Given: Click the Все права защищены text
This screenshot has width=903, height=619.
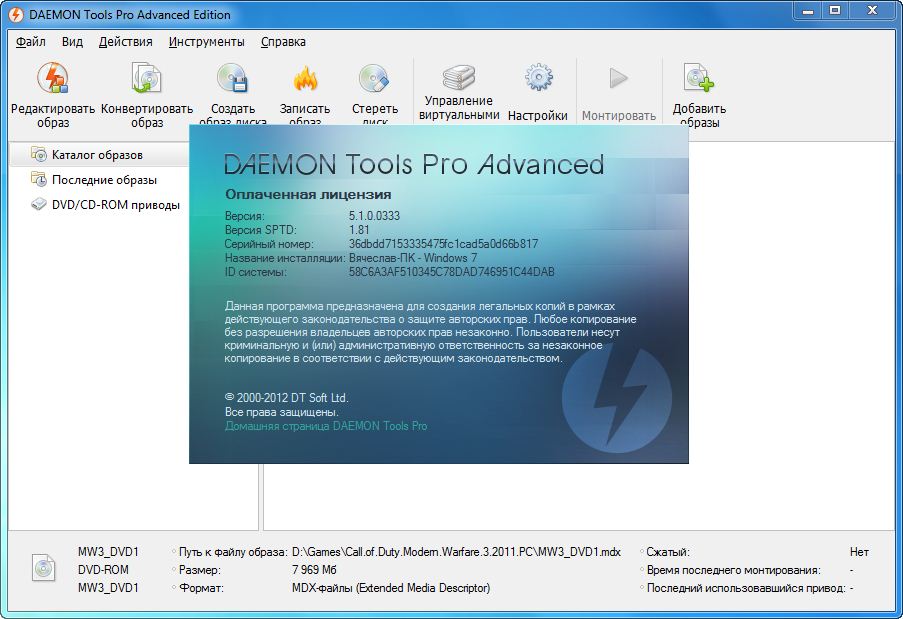Looking at the screenshot, I should [x=282, y=412].
